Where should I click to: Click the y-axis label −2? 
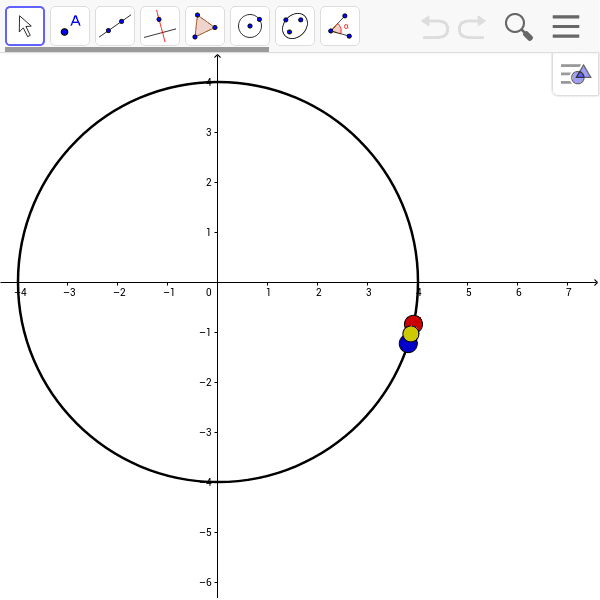(205, 382)
